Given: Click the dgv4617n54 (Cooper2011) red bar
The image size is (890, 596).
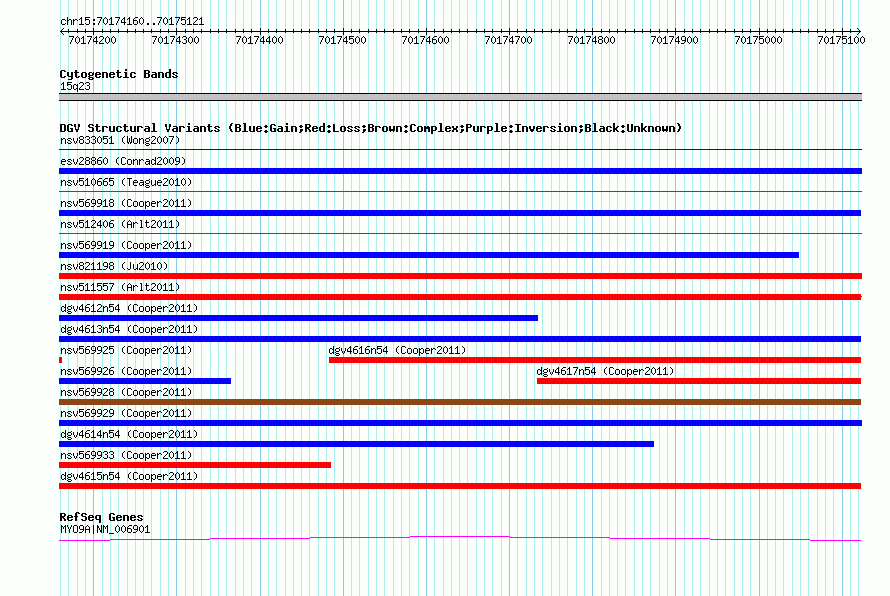Looking at the screenshot, I should point(699,381).
